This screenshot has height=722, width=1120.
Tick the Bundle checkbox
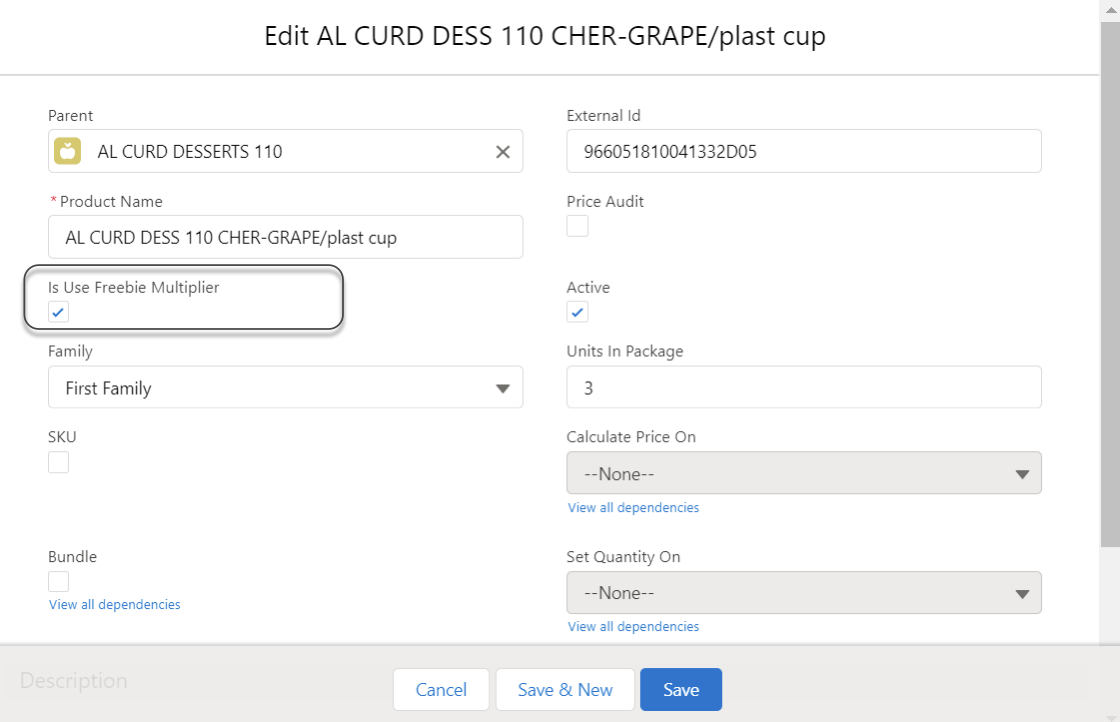click(59, 581)
